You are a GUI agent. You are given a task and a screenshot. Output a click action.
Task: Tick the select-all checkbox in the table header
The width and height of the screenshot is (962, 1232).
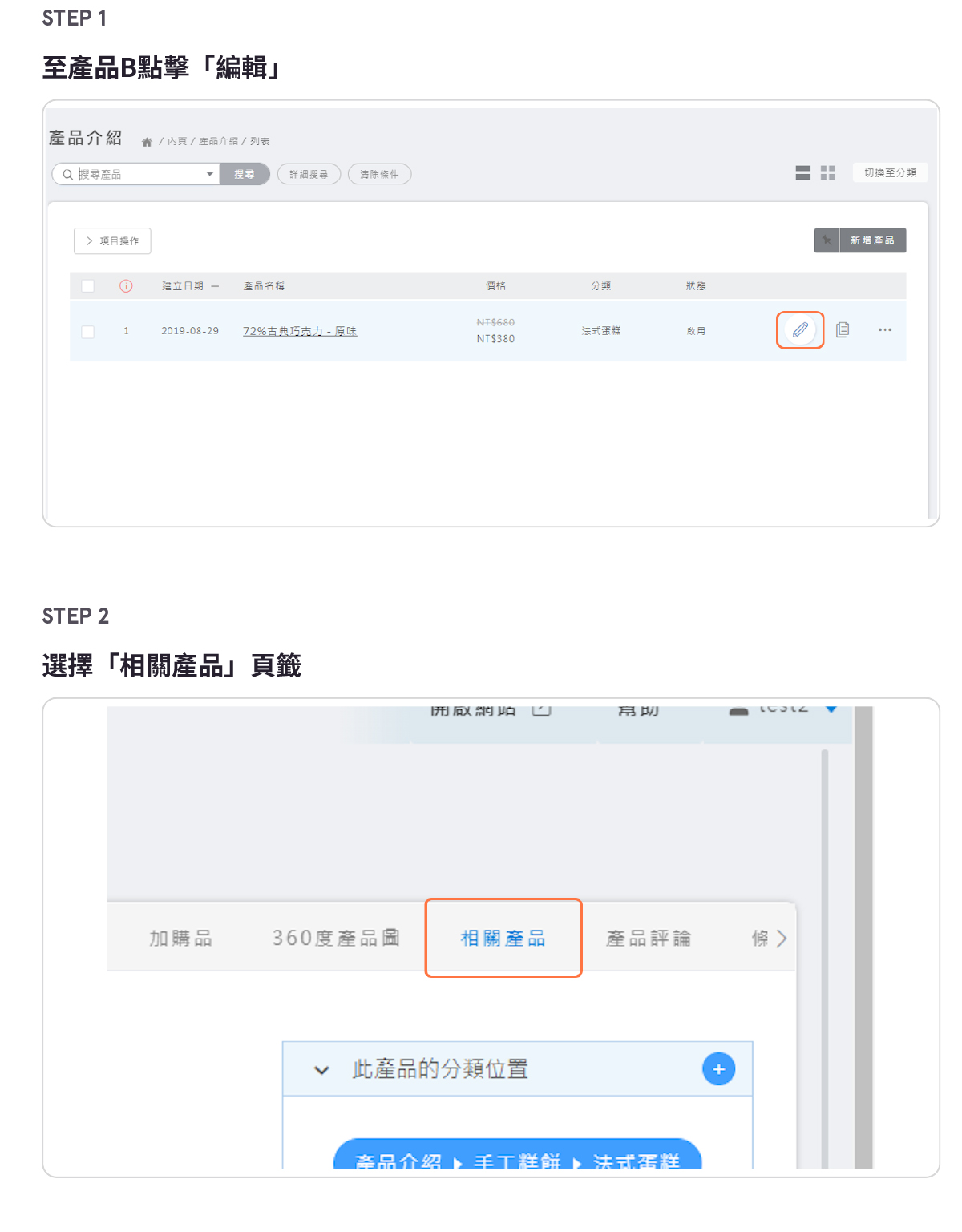(88, 286)
